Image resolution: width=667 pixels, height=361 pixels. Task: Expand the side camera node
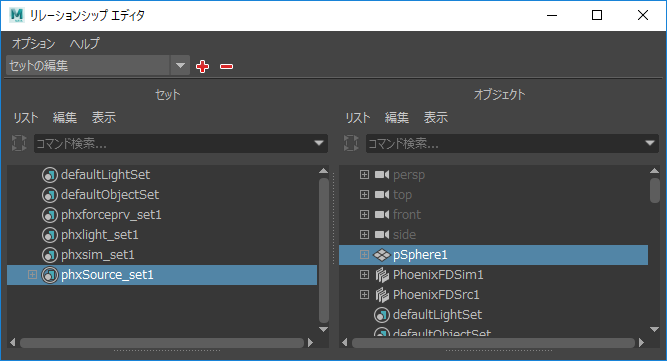pos(364,234)
